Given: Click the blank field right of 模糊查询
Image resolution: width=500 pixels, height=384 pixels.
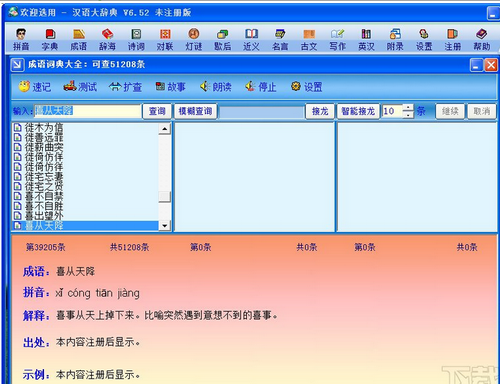Looking at the screenshot, I should click(x=261, y=112).
